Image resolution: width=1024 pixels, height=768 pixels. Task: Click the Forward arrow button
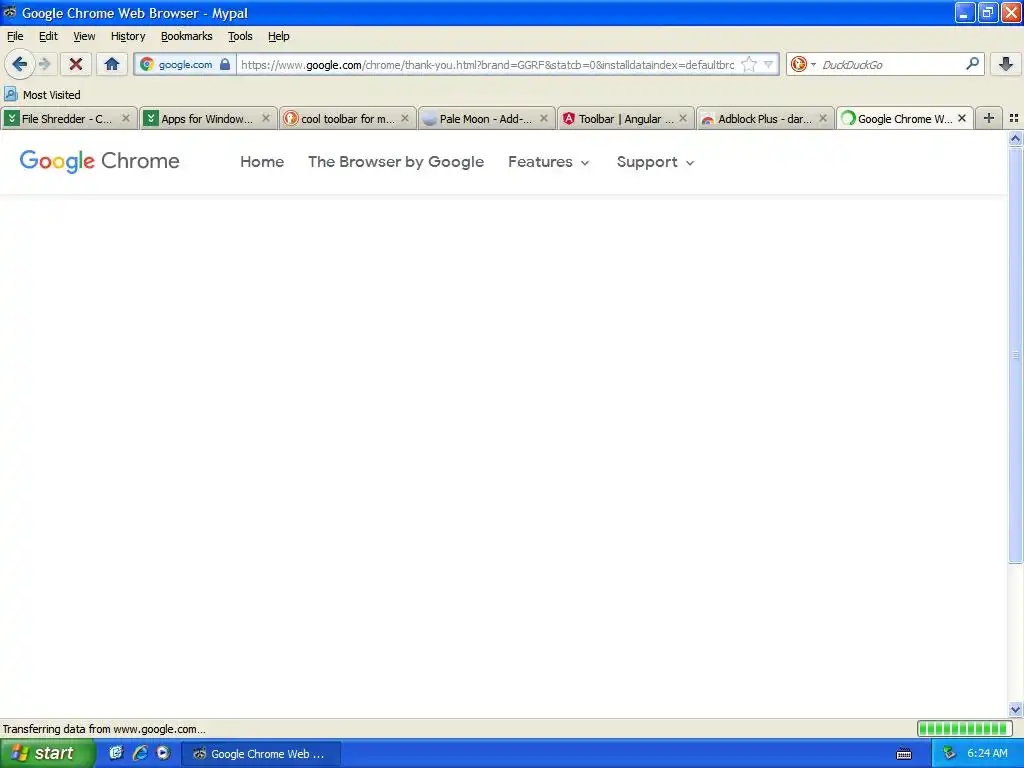click(44, 64)
